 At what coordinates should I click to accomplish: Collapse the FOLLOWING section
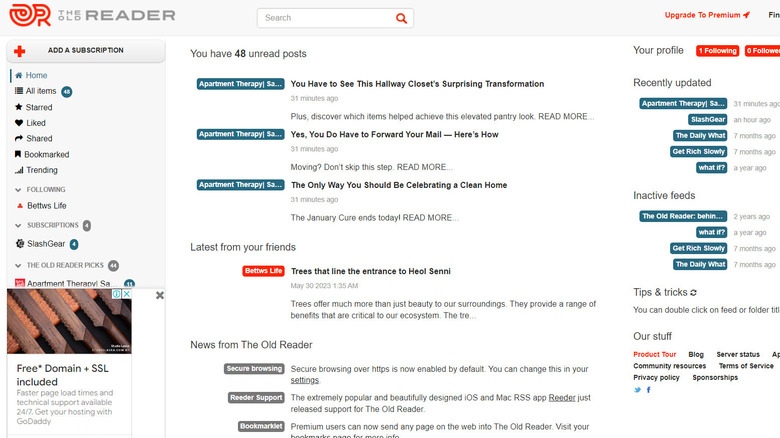[x=18, y=190]
